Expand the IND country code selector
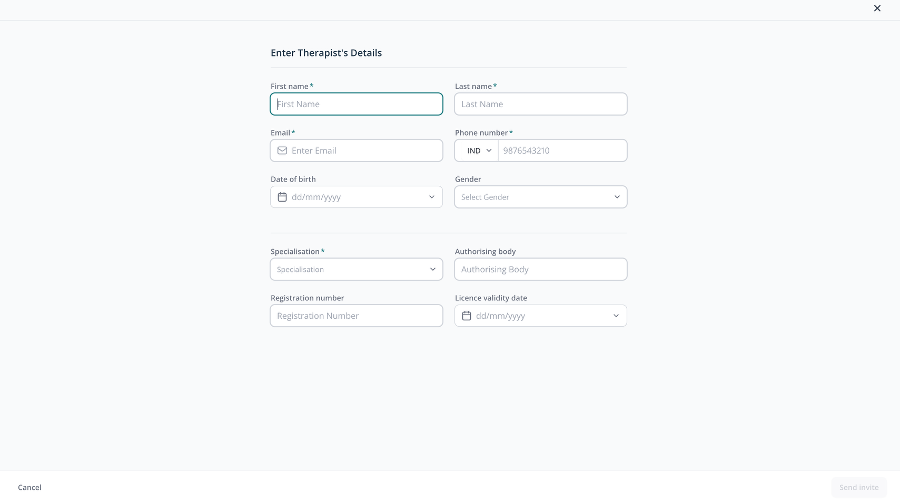The height and width of the screenshot is (504, 900). [x=477, y=150]
